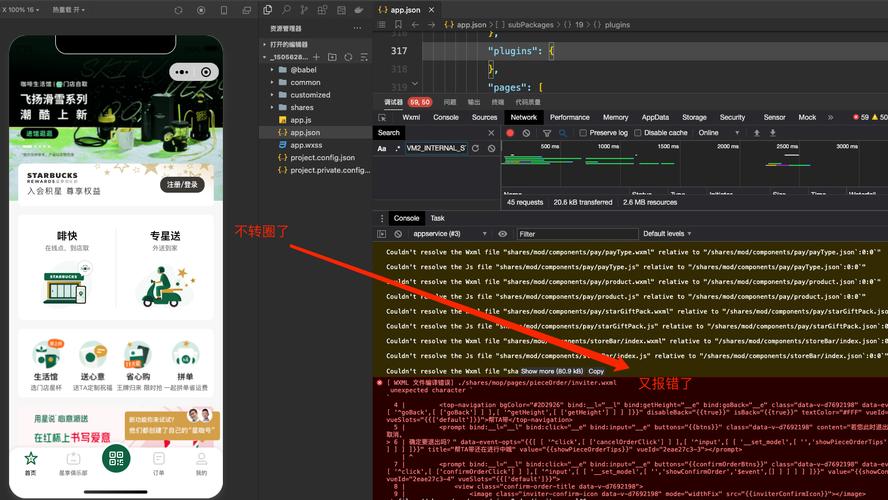Click the Network record button (red dot)
The image size is (888, 500).
pos(510,132)
